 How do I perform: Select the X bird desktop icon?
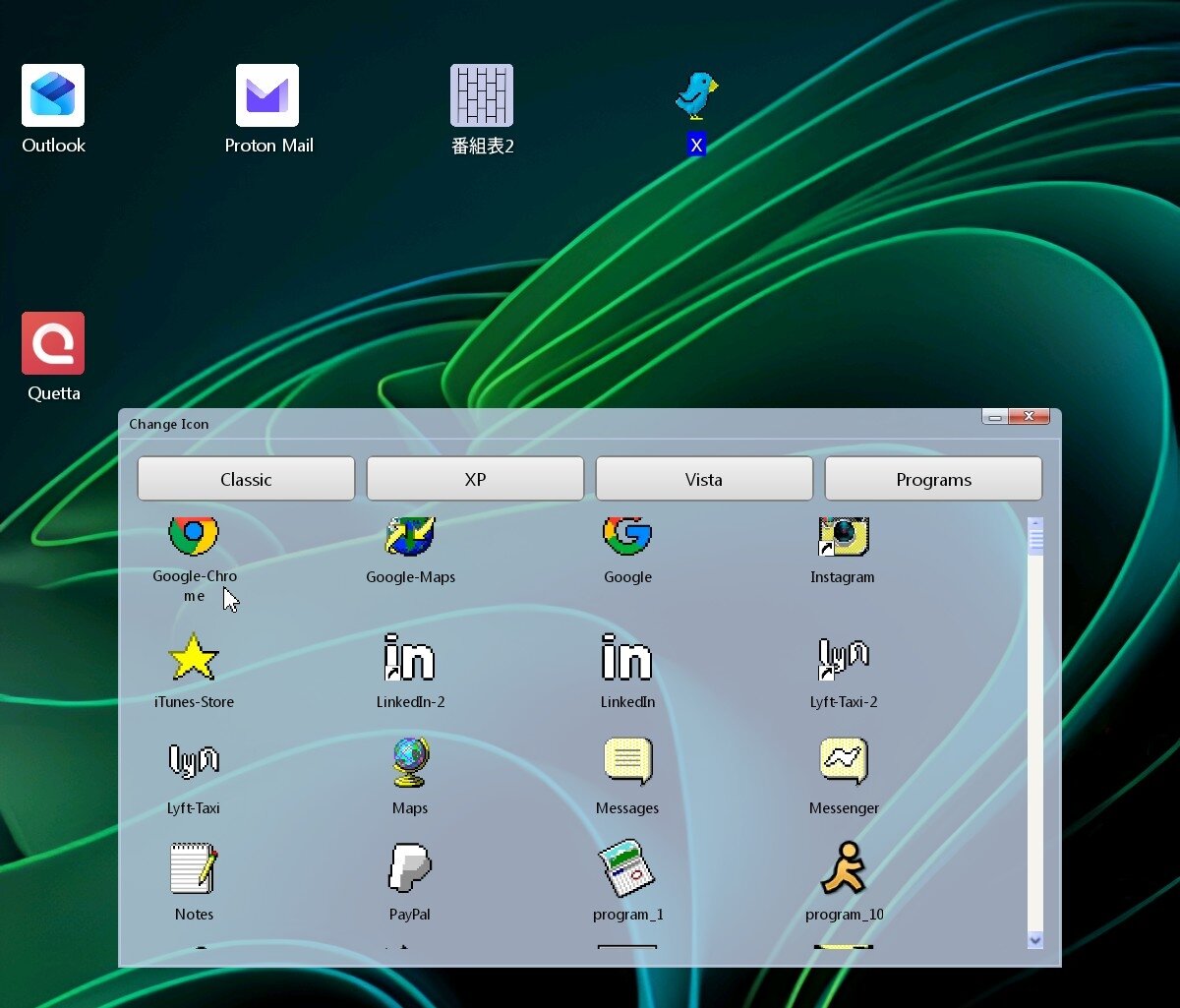696,95
